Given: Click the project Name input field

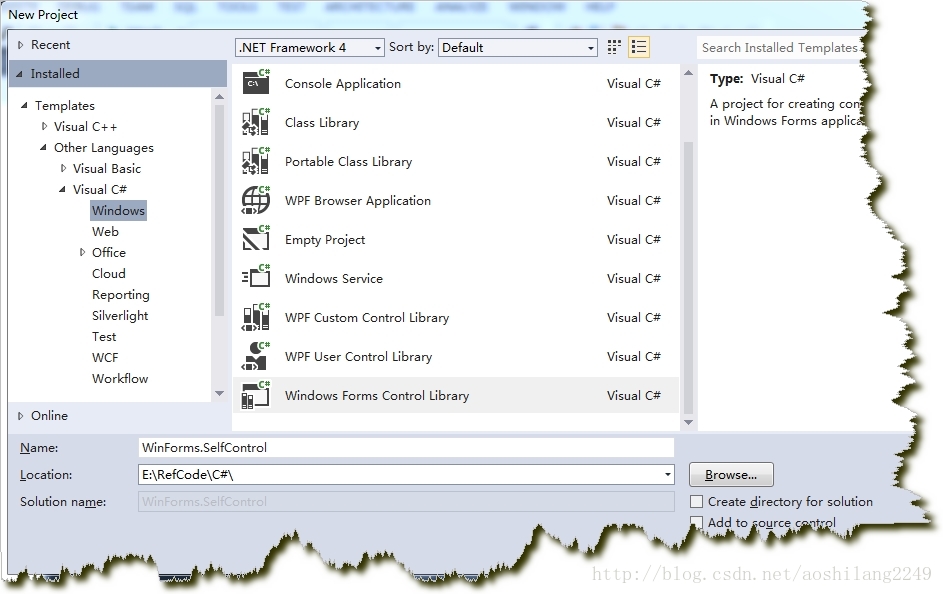Looking at the screenshot, I should [x=406, y=447].
